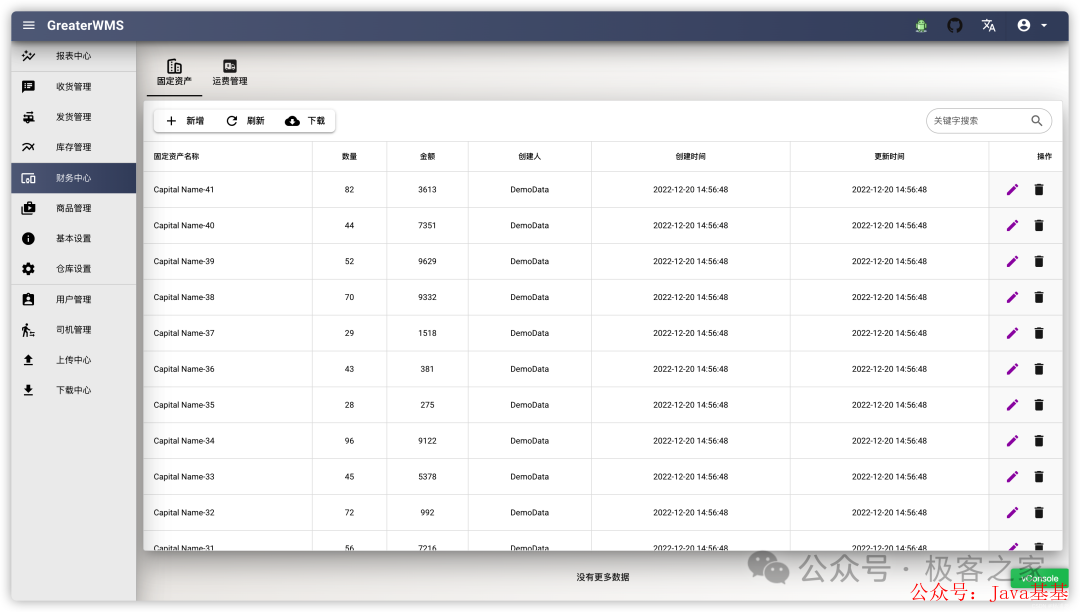The height and width of the screenshot is (612, 1080).
Task: Edit Capital Name-39 with pencil icon
Action: [1012, 262]
